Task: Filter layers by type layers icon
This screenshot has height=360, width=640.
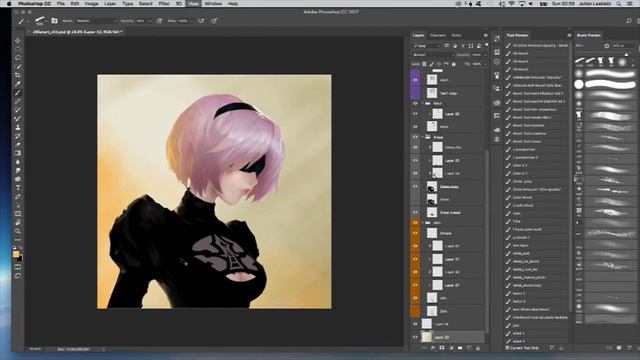Action: pyautogui.click(x=463, y=46)
